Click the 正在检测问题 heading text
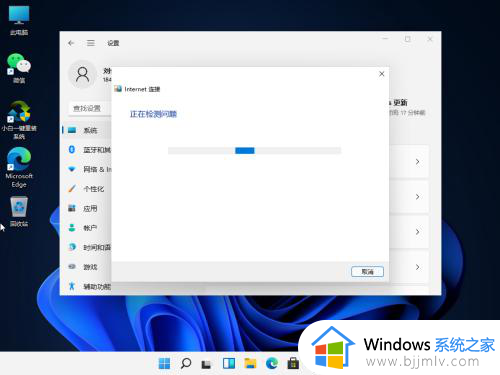The image size is (500, 375). pyautogui.click(x=153, y=114)
